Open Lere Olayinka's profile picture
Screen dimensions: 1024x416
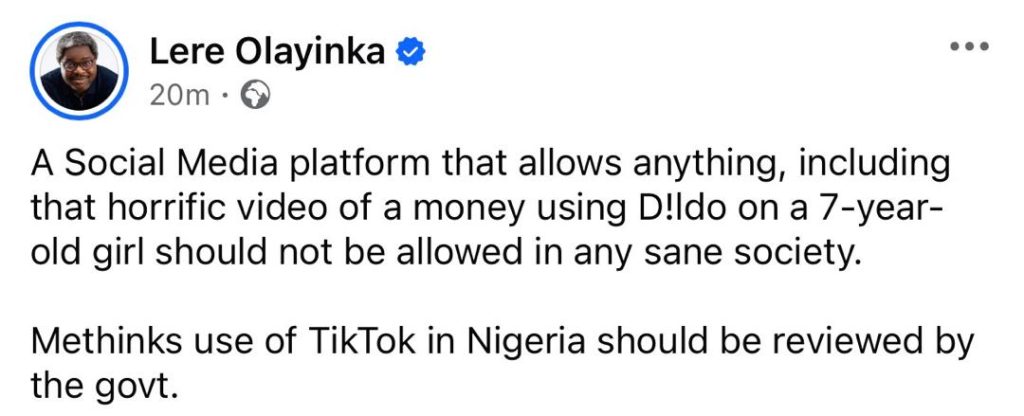click(x=79, y=71)
